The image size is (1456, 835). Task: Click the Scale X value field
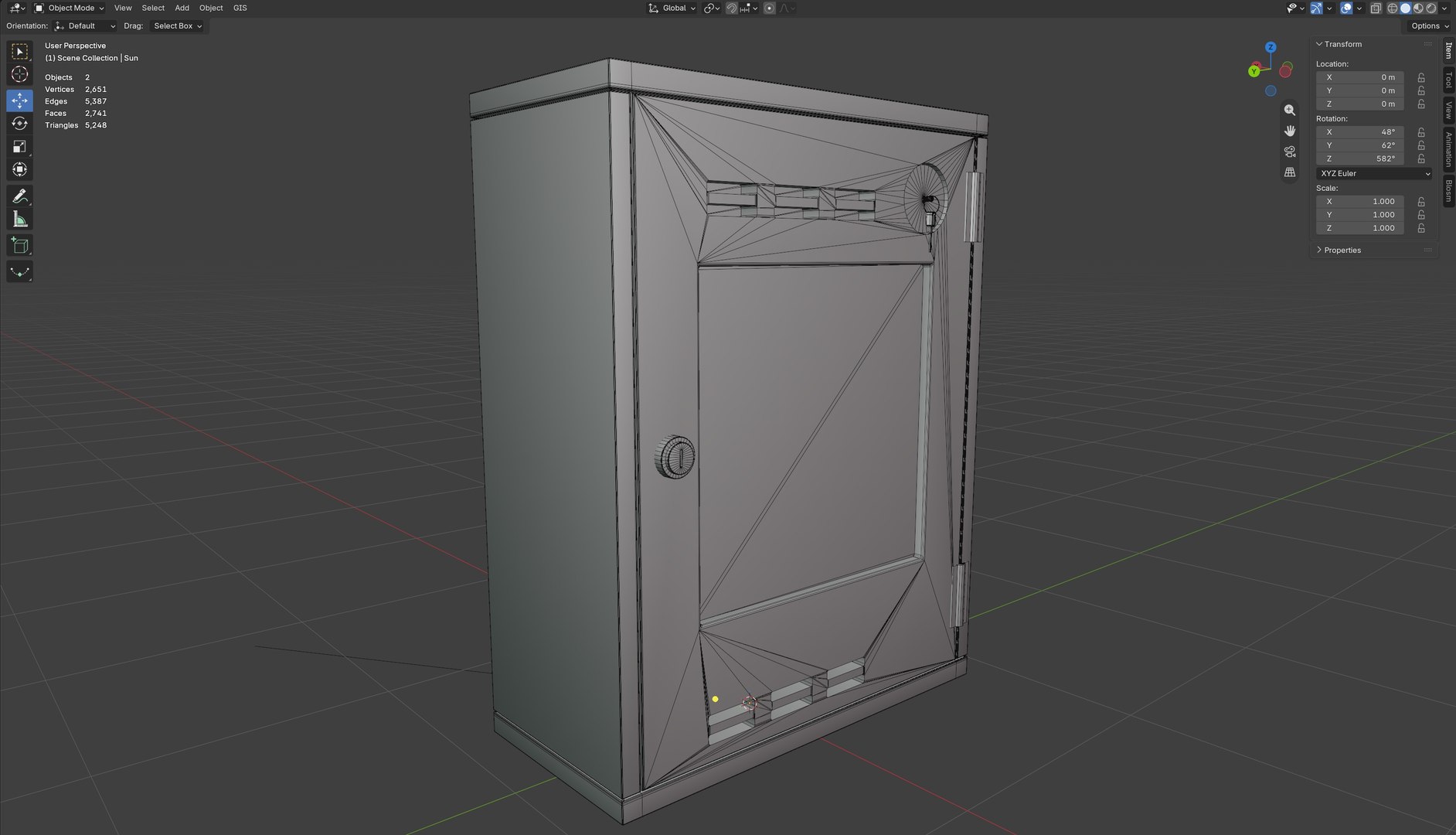coord(1360,201)
